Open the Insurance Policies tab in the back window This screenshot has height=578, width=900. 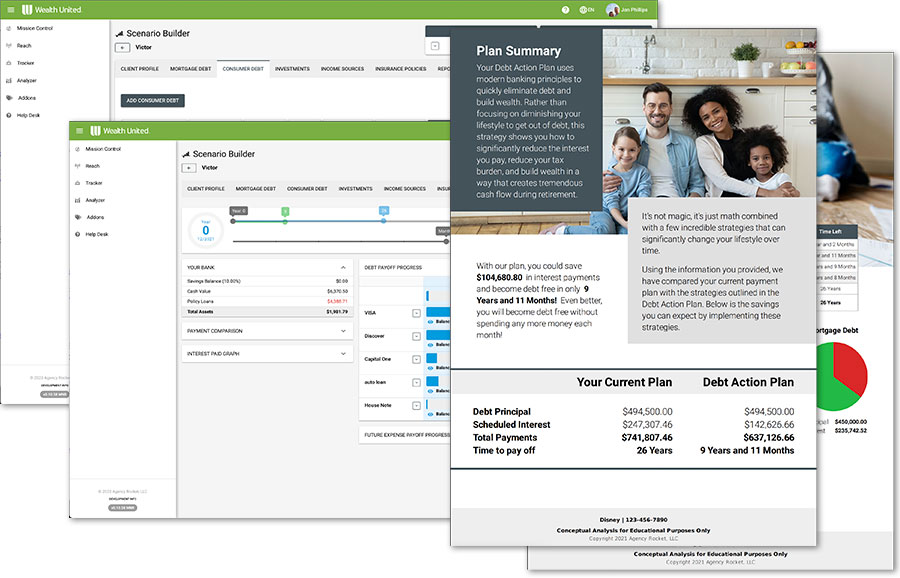coord(401,69)
